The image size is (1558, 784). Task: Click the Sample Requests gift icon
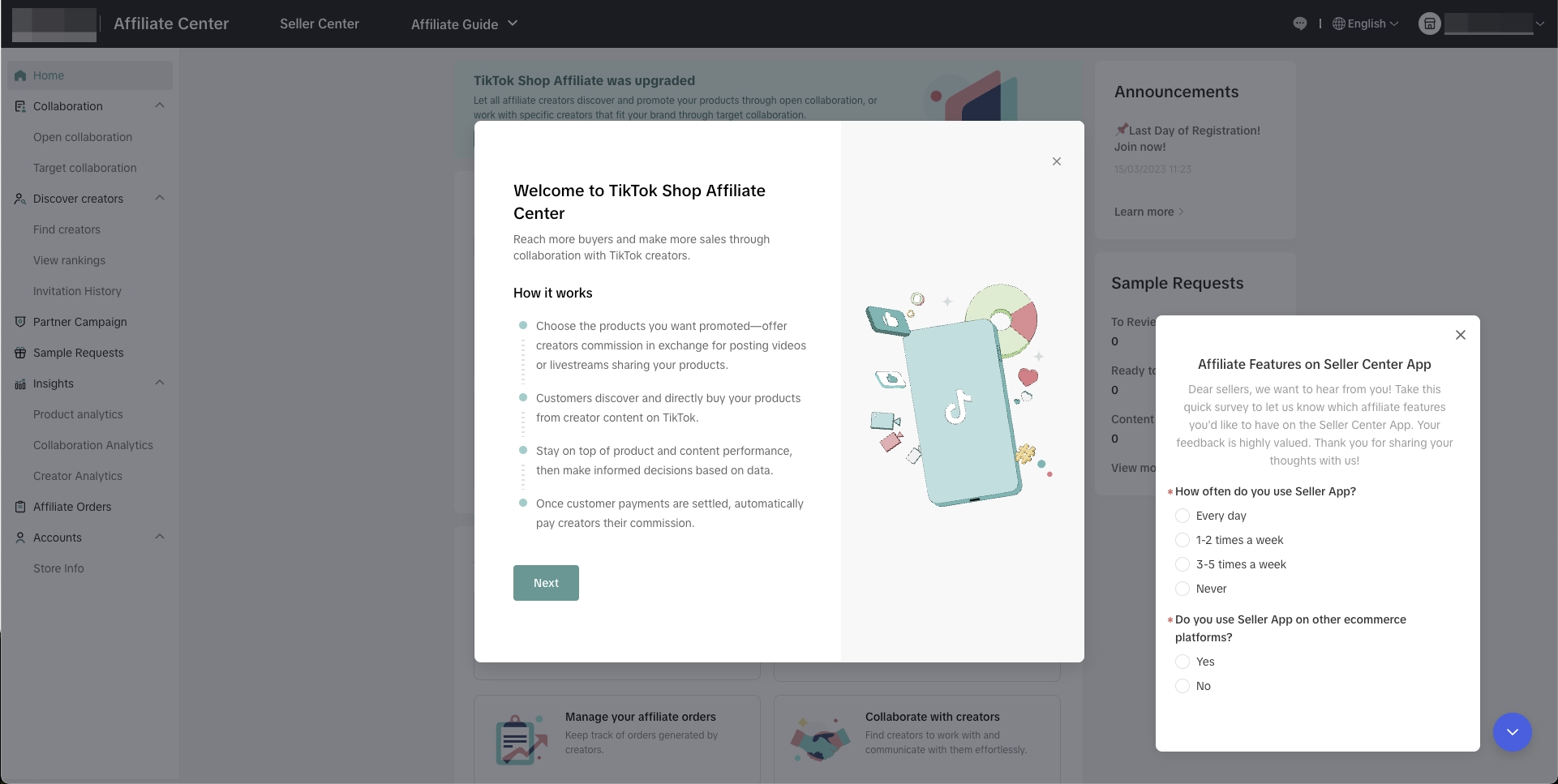[x=20, y=353]
